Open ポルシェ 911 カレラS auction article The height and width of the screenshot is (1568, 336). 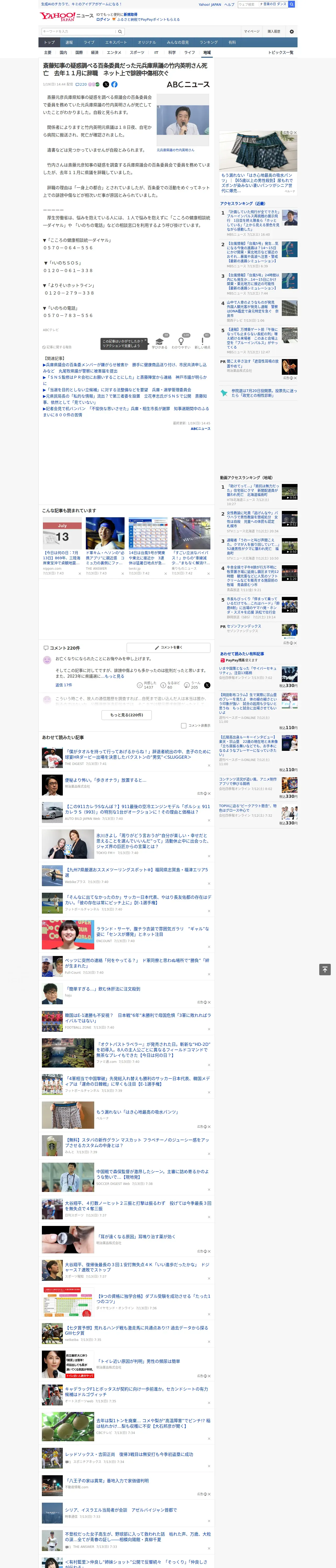138,809
